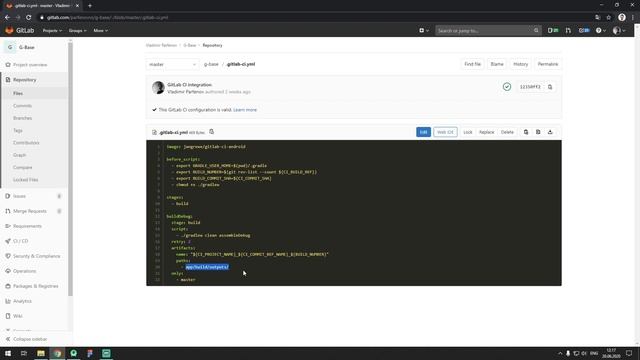The width and height of the screenshot is (640, 360).
Task: Open the user avatar menu
Action: pyautogui.click(x=619, y=31)
